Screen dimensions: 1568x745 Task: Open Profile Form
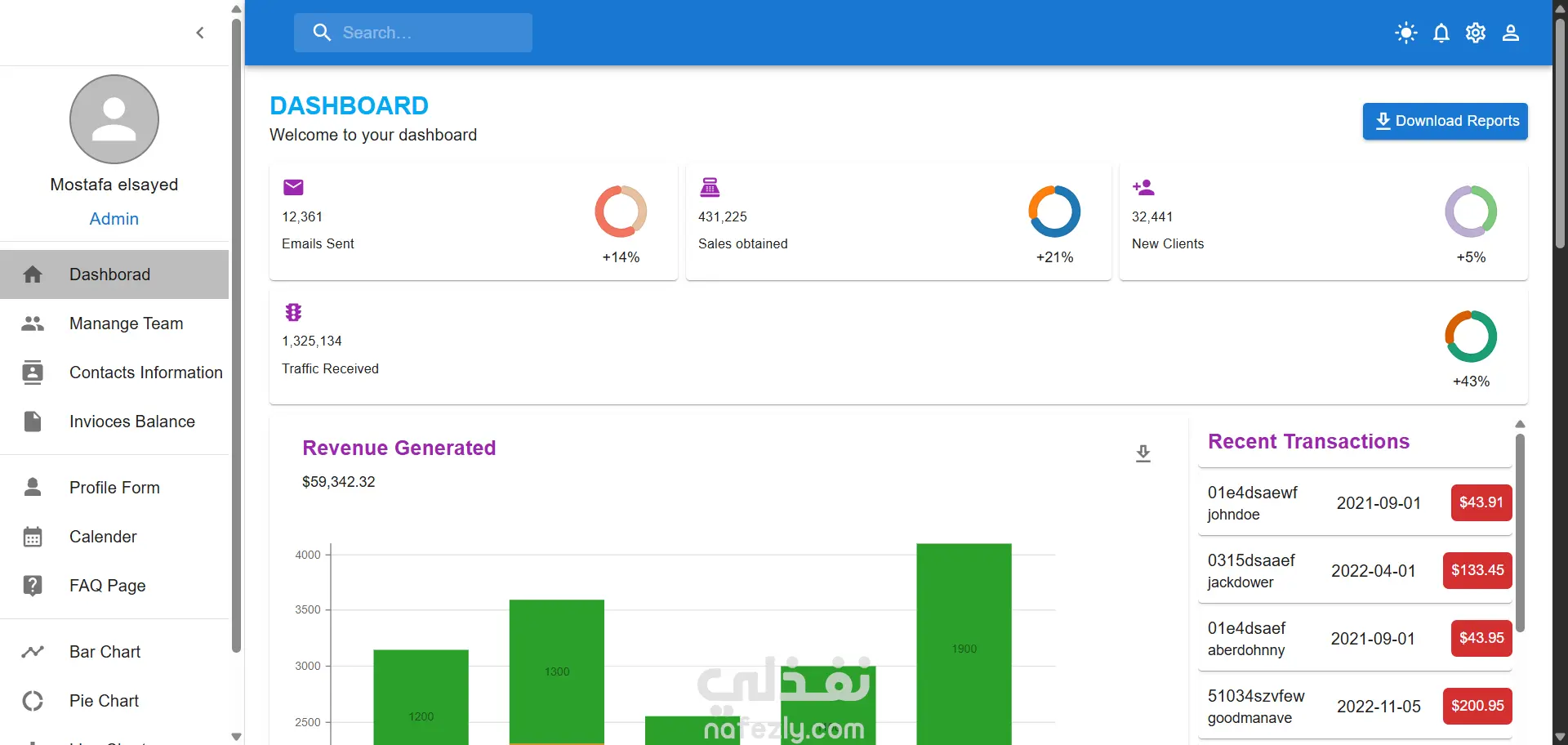click(x=114, y=488)
